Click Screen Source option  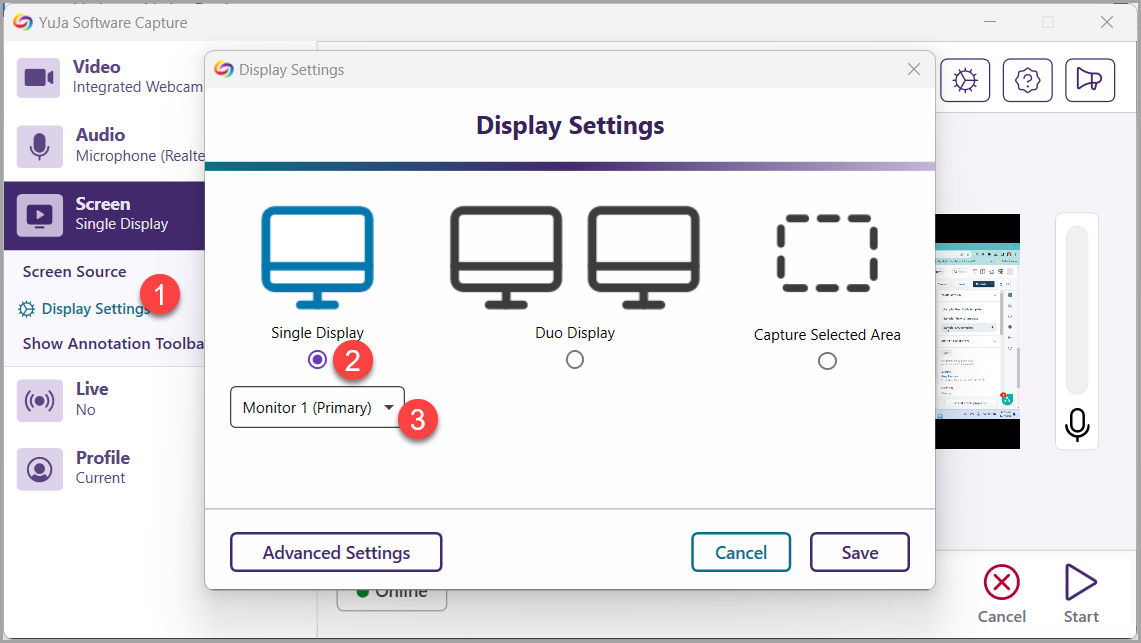[x=74, y=271]
